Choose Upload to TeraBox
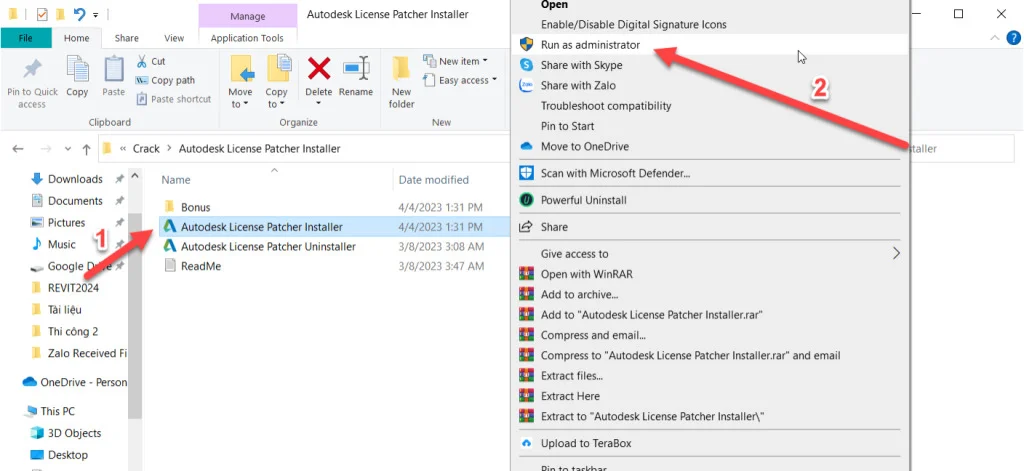The width and height of the screenshot is (1024, 471). 709,443
